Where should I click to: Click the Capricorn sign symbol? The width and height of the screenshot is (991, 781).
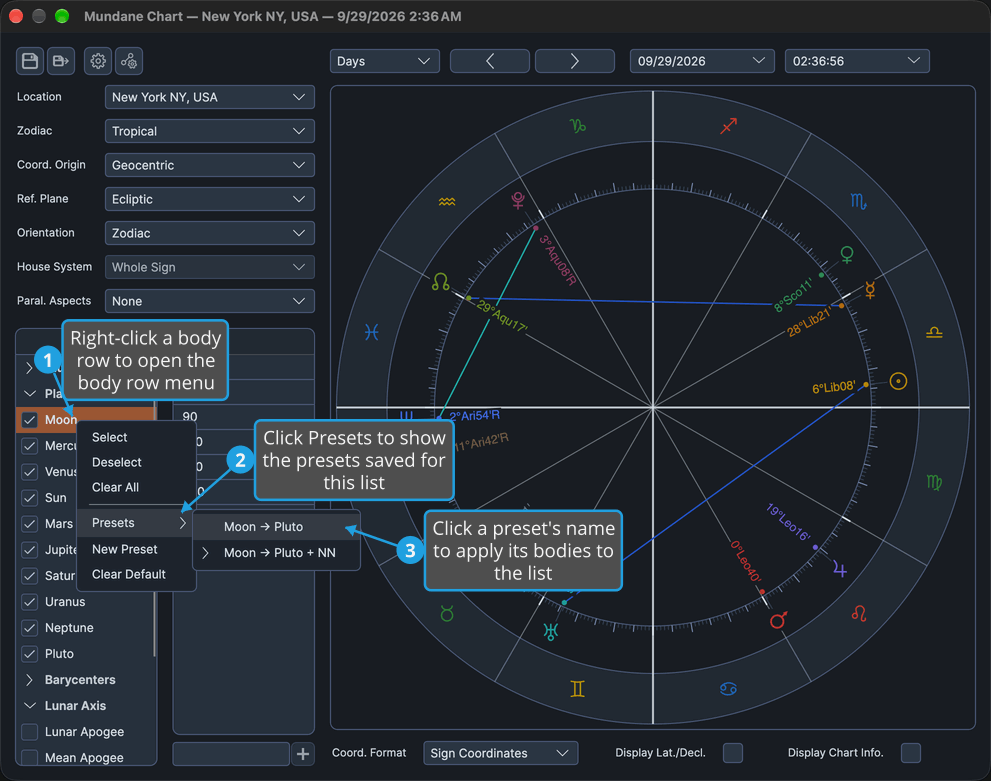click(578, 126)
